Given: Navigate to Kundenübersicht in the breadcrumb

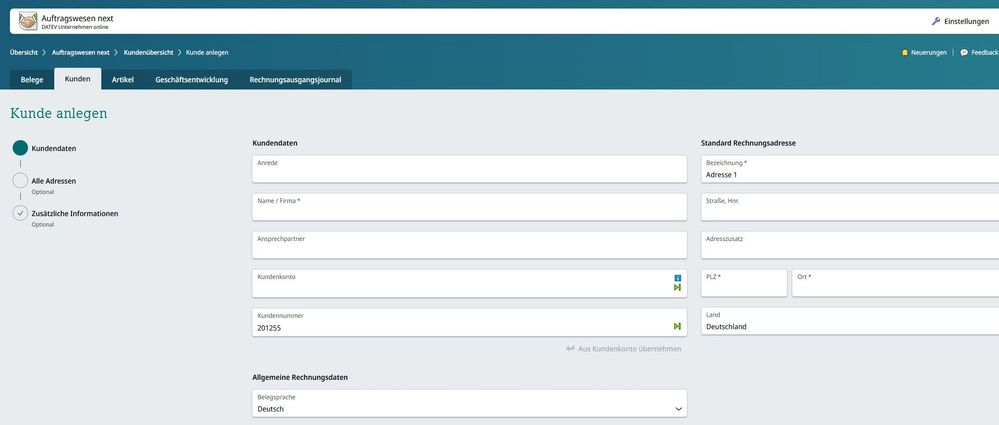Looking at the screenshot, I should (x=147, y=52).
